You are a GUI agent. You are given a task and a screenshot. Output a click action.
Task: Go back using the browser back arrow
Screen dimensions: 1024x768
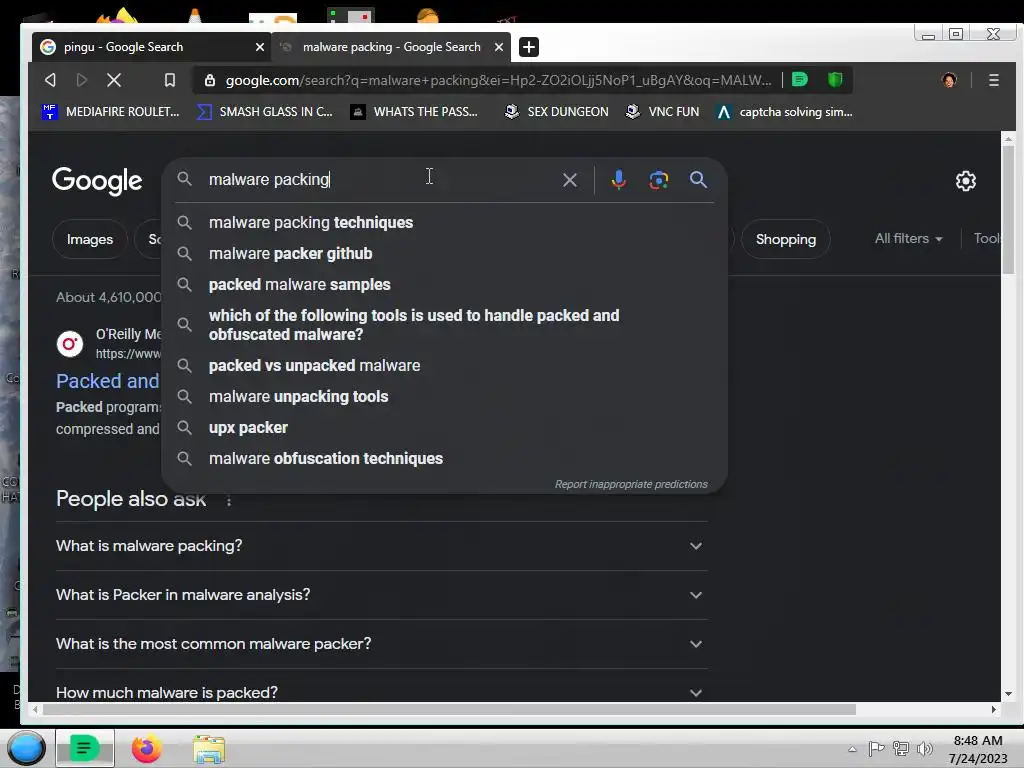pyautogui.click(x=50, y=80)
